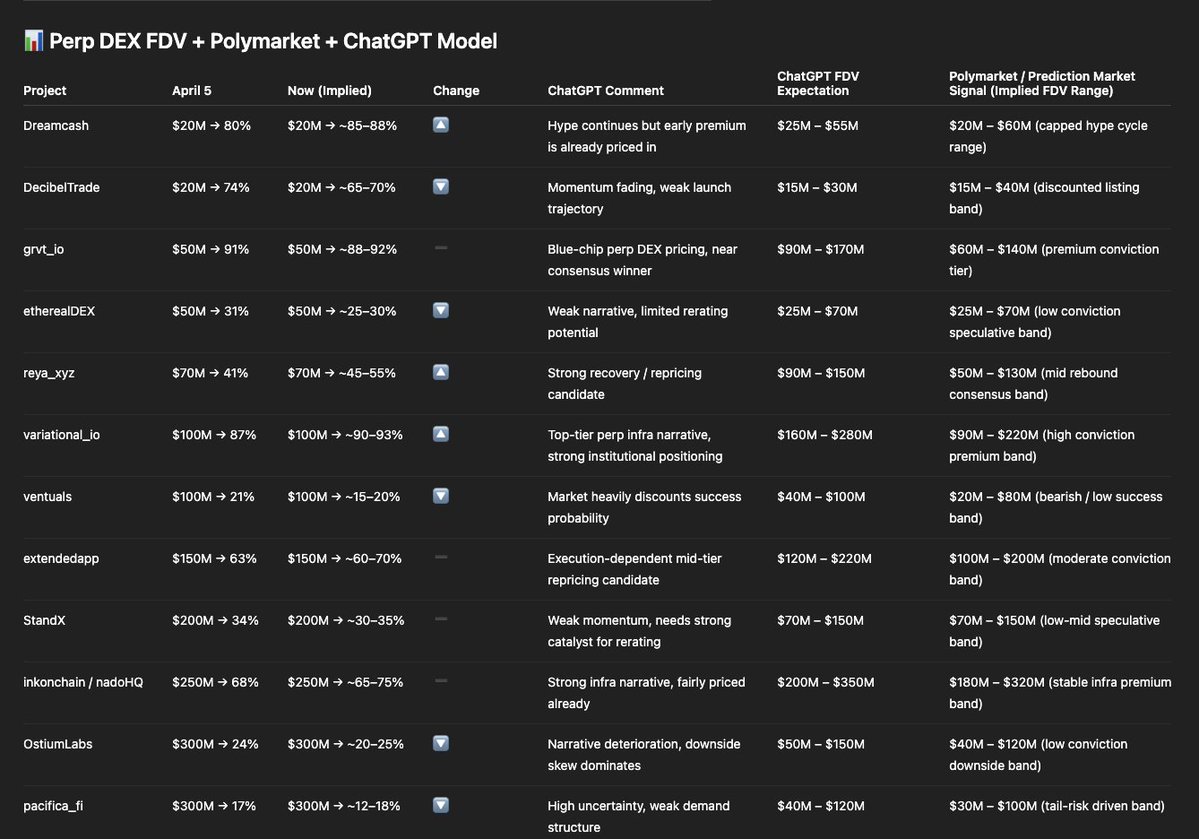This screenshot has height=839, width=1199.
Task: Click the '$25M – $55M' FDV expectation cell
Action: tap(817, 125)
